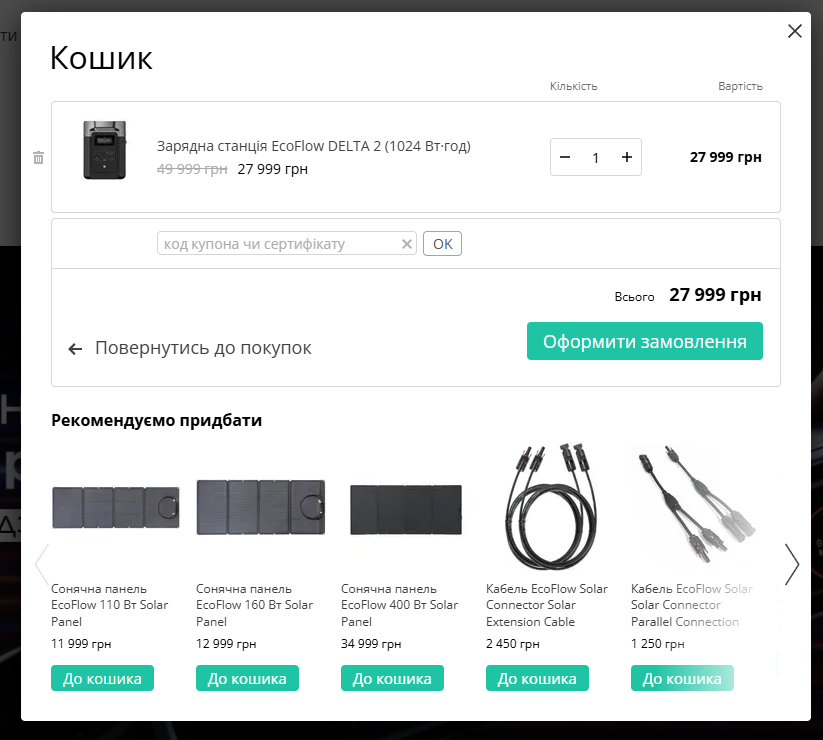Viewport: 823px width, 740px height.
Task: Advance the recommendations carousel with the right arrow
Action: click(x=791, y=564)
